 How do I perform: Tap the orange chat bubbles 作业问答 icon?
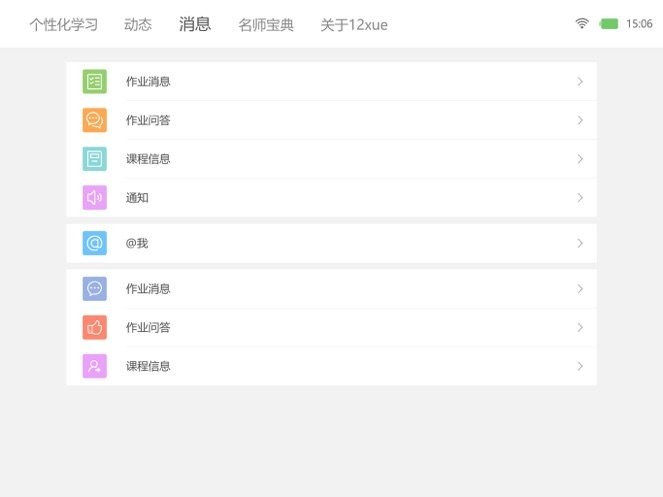tap(94, 120)
